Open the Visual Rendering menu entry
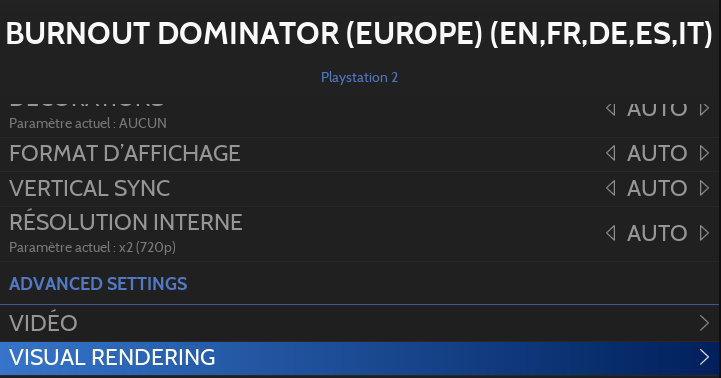 point(360,358)
